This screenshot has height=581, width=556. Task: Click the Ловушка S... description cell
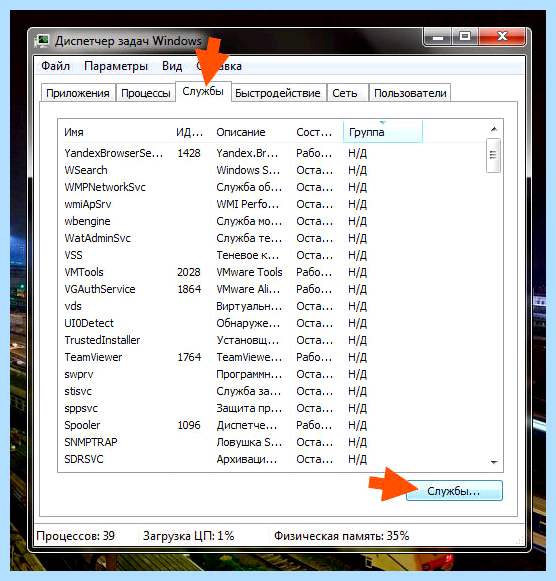[249, 442]
